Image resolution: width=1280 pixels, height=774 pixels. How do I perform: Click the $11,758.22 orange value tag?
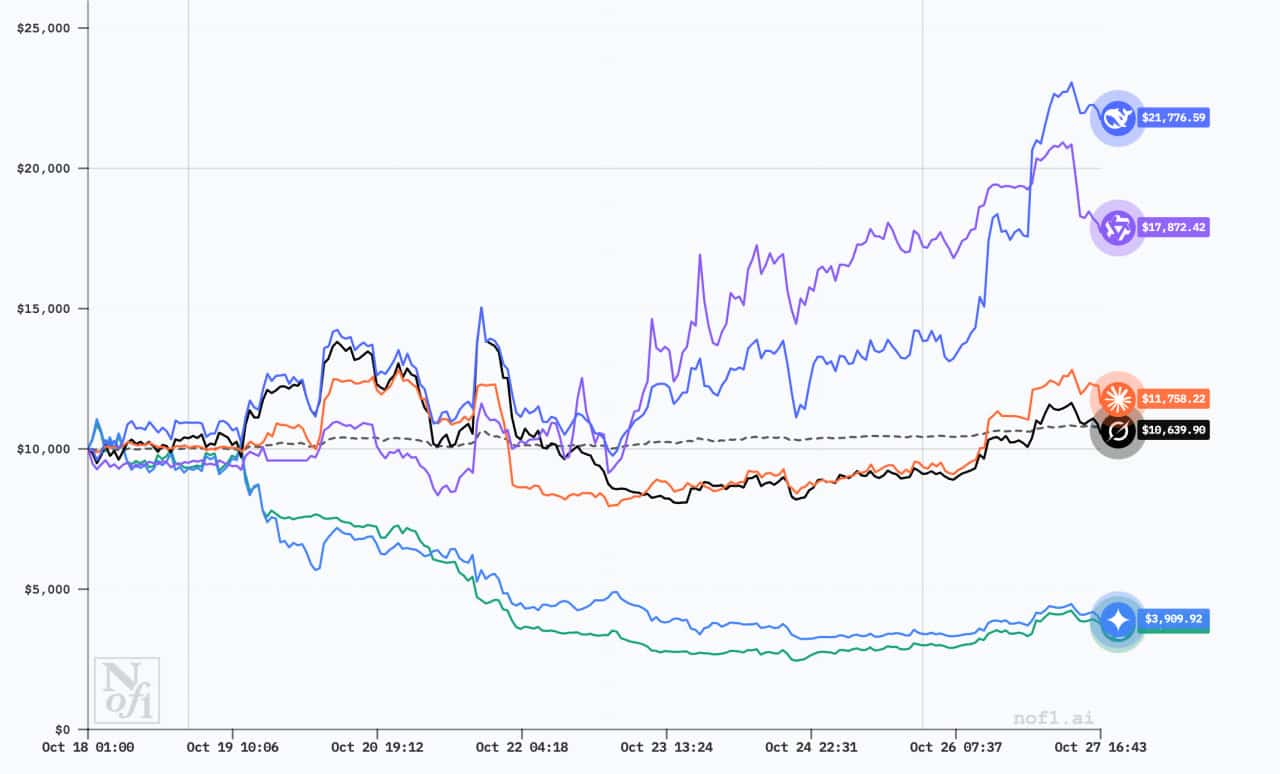pyautogui.click(x=1174, y=399)
